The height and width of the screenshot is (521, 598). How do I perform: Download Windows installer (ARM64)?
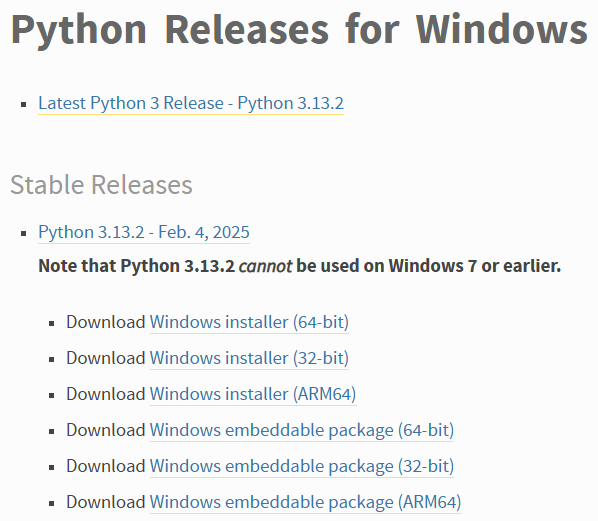click(x=253, y=394)
